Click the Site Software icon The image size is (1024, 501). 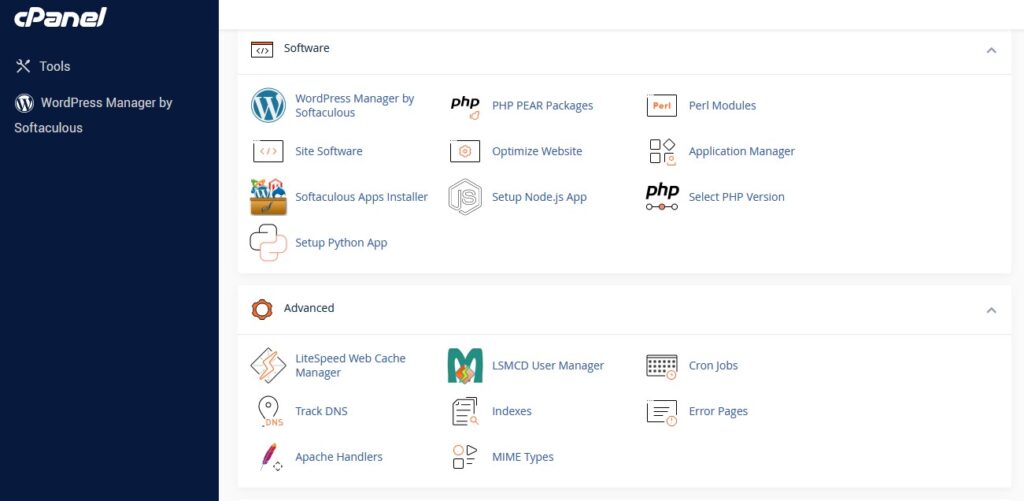[x=268, y=151]
